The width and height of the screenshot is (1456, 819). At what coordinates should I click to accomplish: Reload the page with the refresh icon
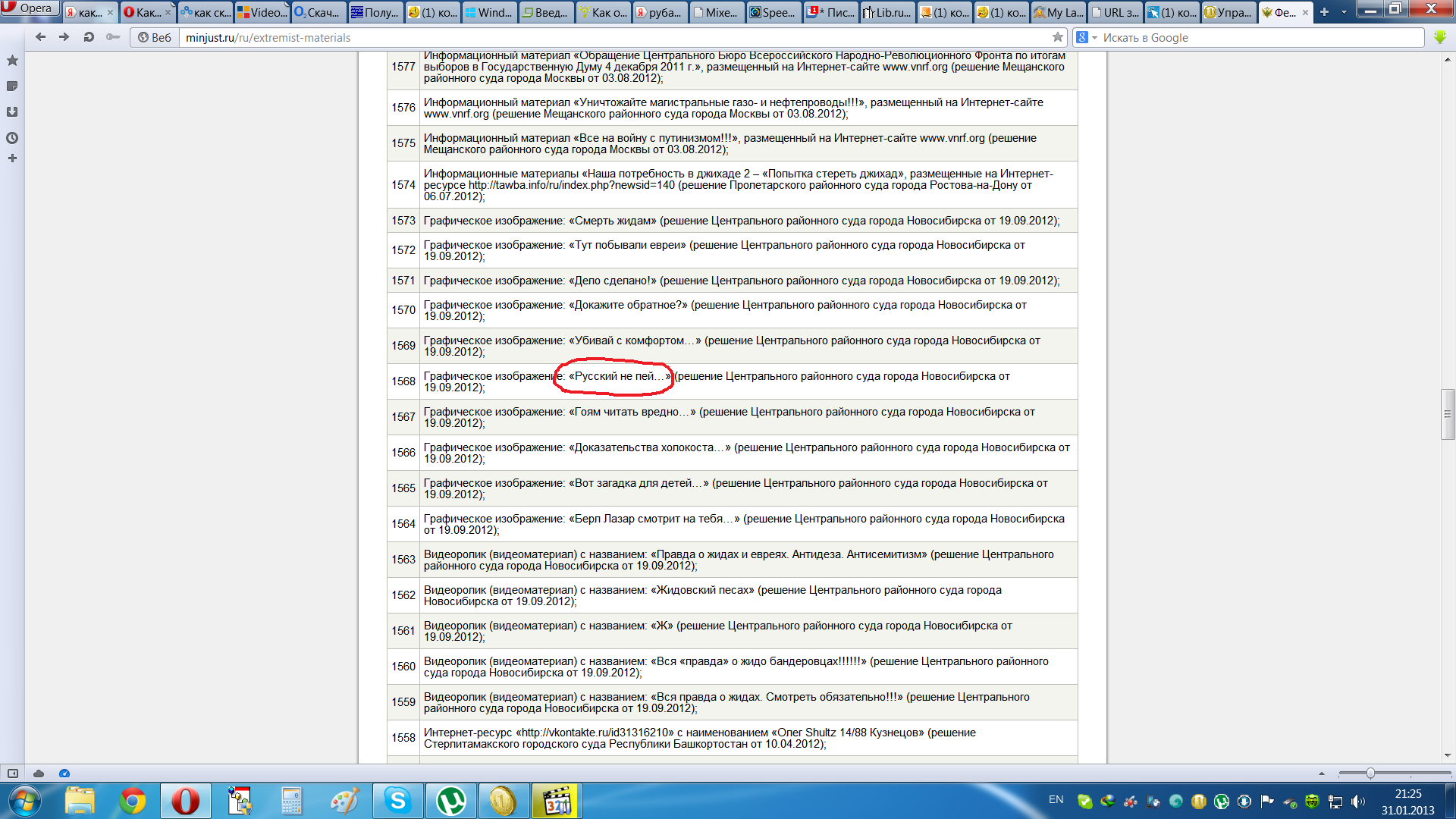(89, 37)
